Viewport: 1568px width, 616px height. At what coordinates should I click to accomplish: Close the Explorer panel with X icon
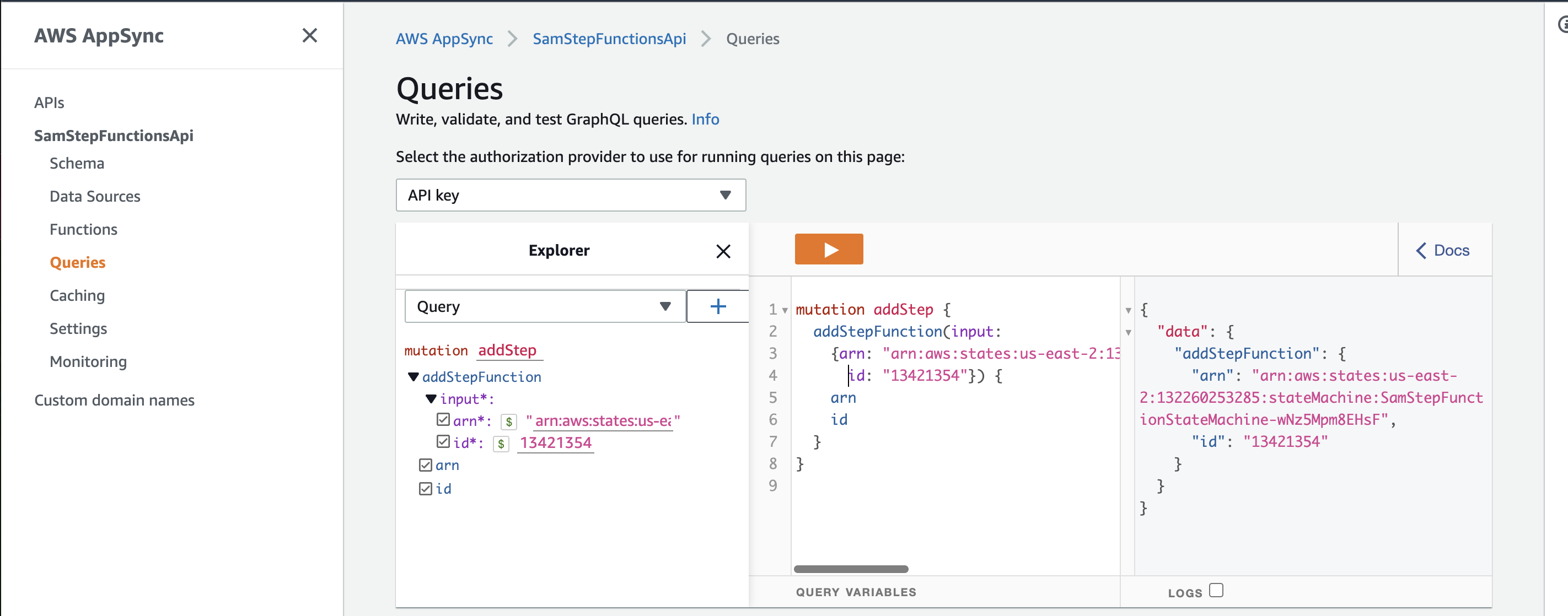point(722,251)
